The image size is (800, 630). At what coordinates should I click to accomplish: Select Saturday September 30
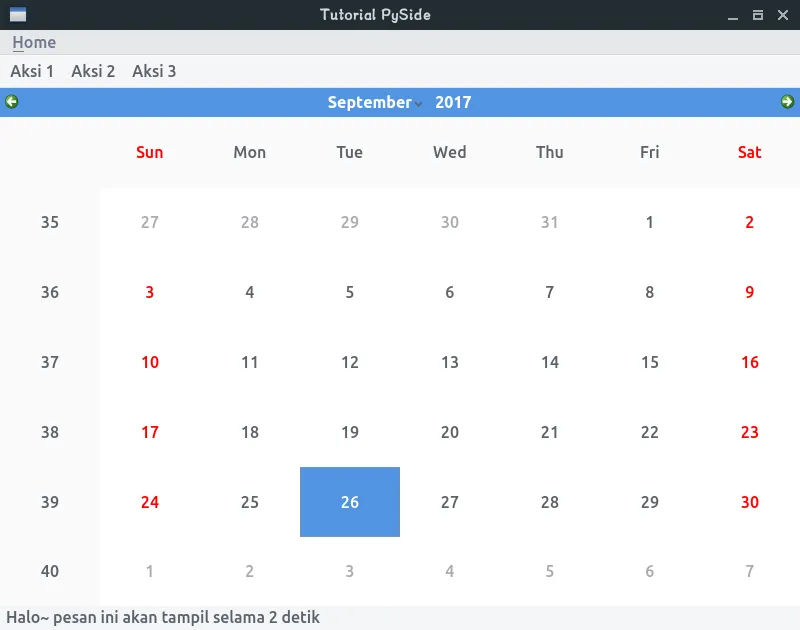tap(749, 502)
